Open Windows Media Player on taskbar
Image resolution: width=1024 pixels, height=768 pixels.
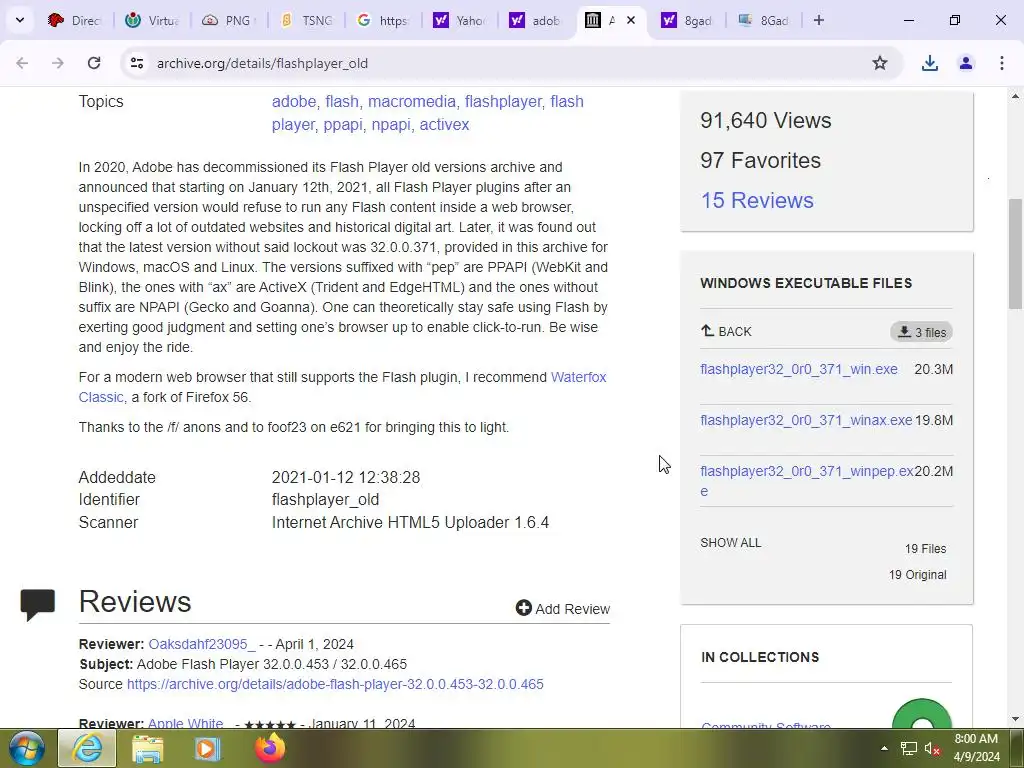pos(208,748)
